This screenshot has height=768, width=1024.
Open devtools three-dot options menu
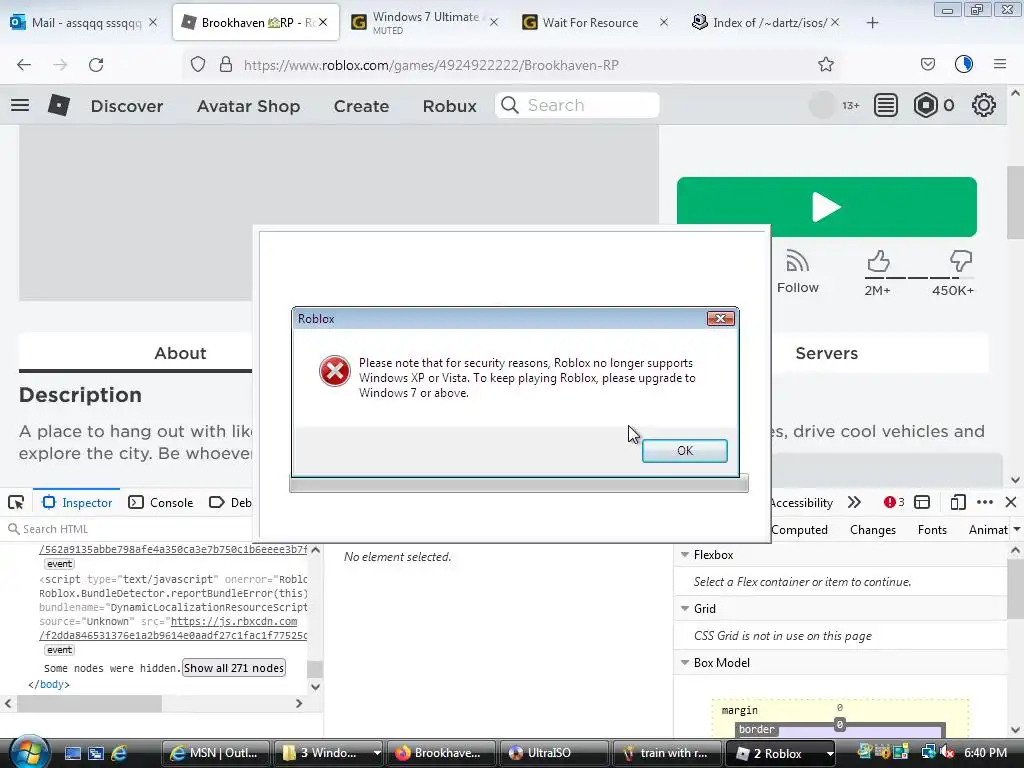[x=985, y=502]
